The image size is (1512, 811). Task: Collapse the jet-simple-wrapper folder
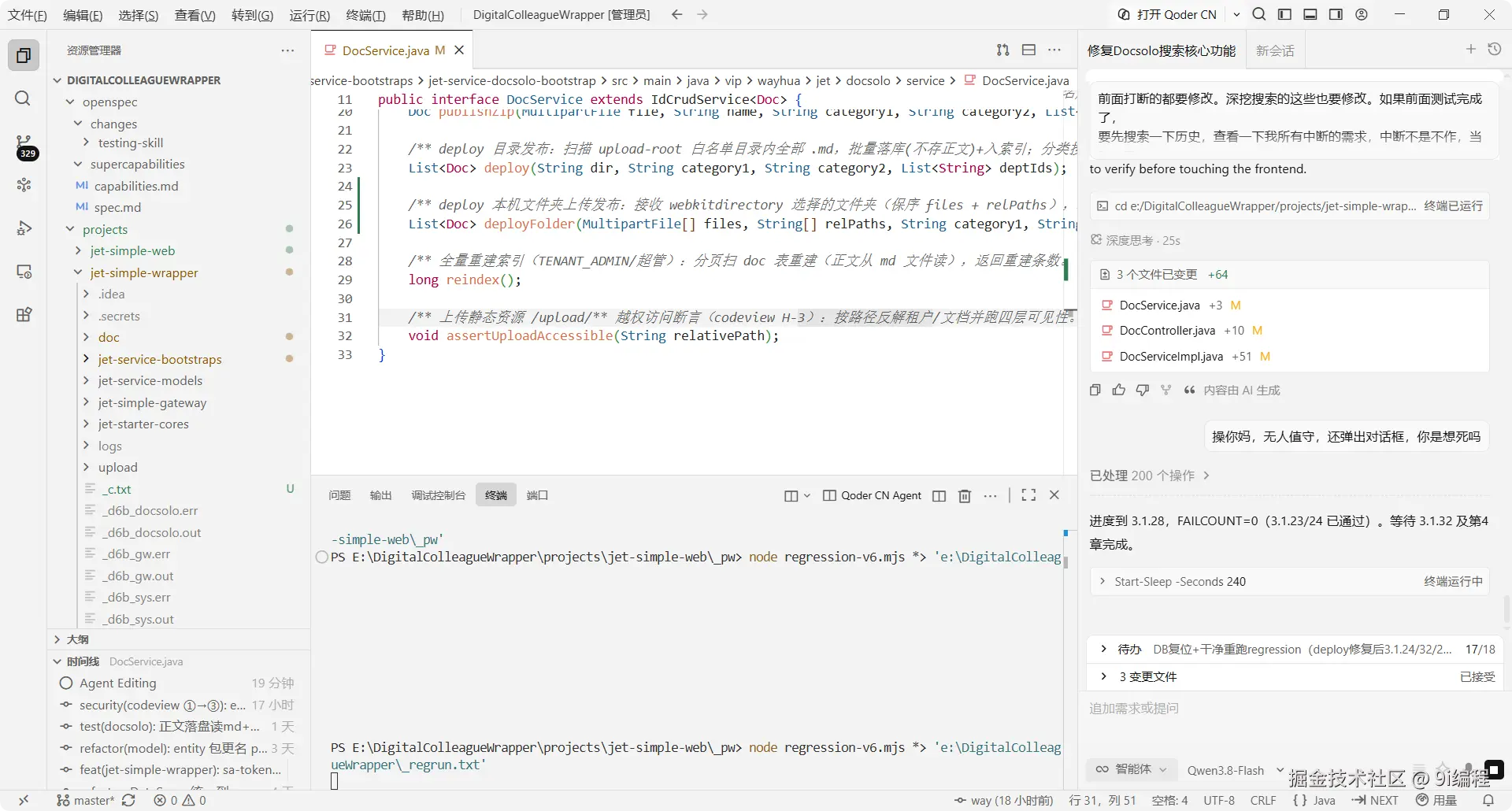[144, 272]
